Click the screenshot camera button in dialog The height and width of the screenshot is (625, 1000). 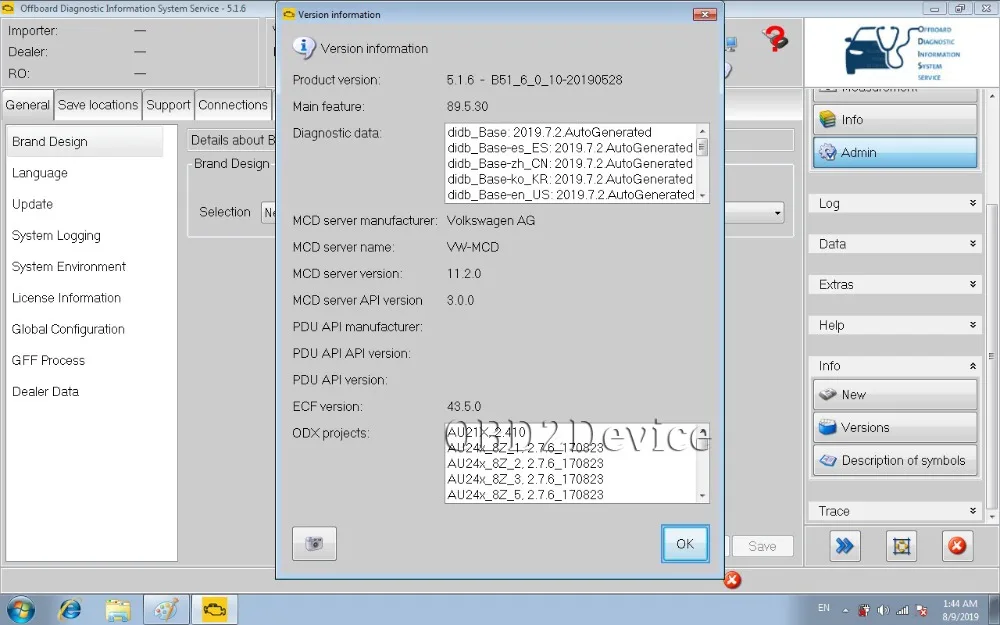click(314, 543)
